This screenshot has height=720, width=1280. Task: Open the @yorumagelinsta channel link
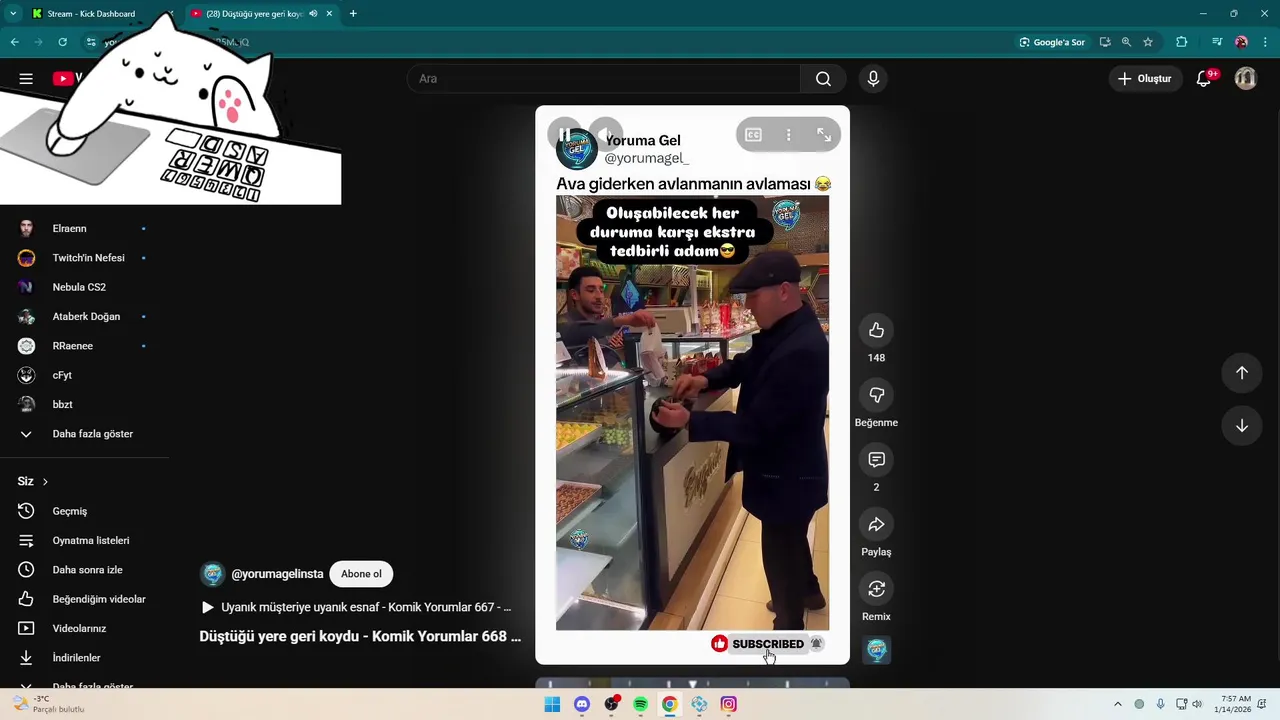tap(277, 574)
